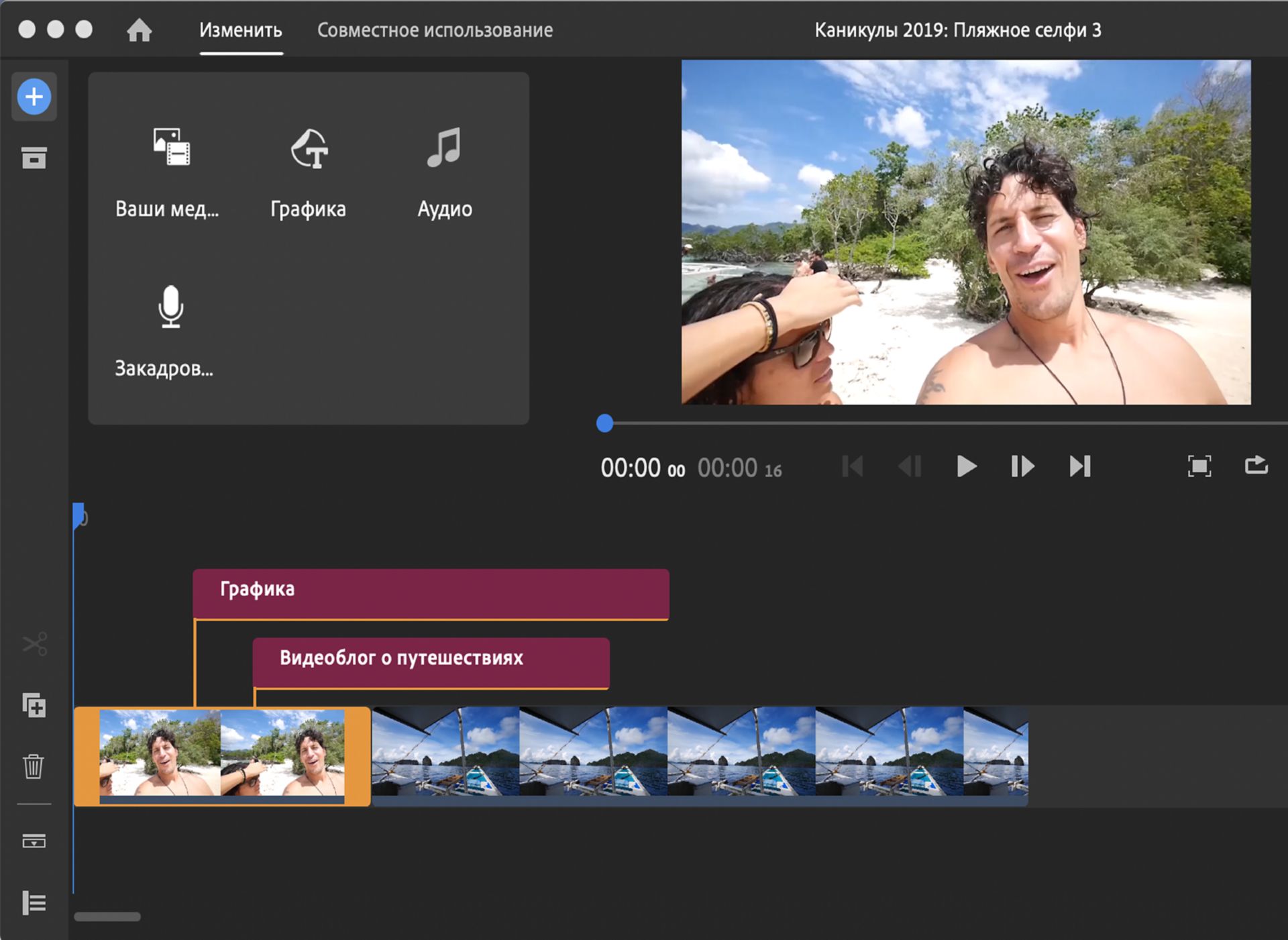Toggle track controls expand icon in sidebar
1288x940 pixels.
[x=34, y=841]
